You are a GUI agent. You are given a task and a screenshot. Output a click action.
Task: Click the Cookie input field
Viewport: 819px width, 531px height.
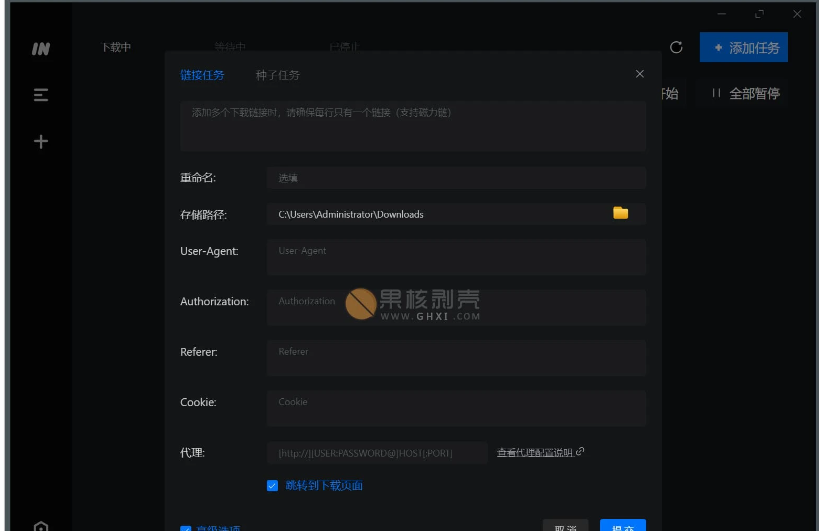(x=456, y=408)
